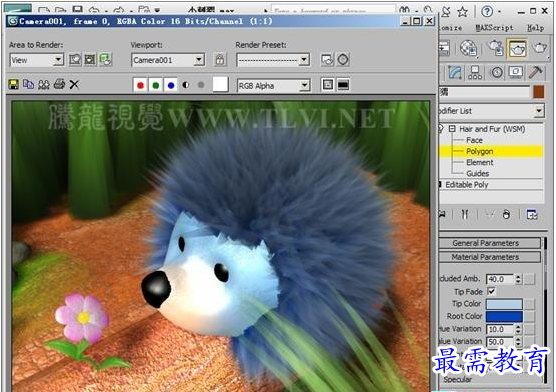Open the Render Preset dropdown
This screenshot has width=556, height=392.
pos(273,60)
